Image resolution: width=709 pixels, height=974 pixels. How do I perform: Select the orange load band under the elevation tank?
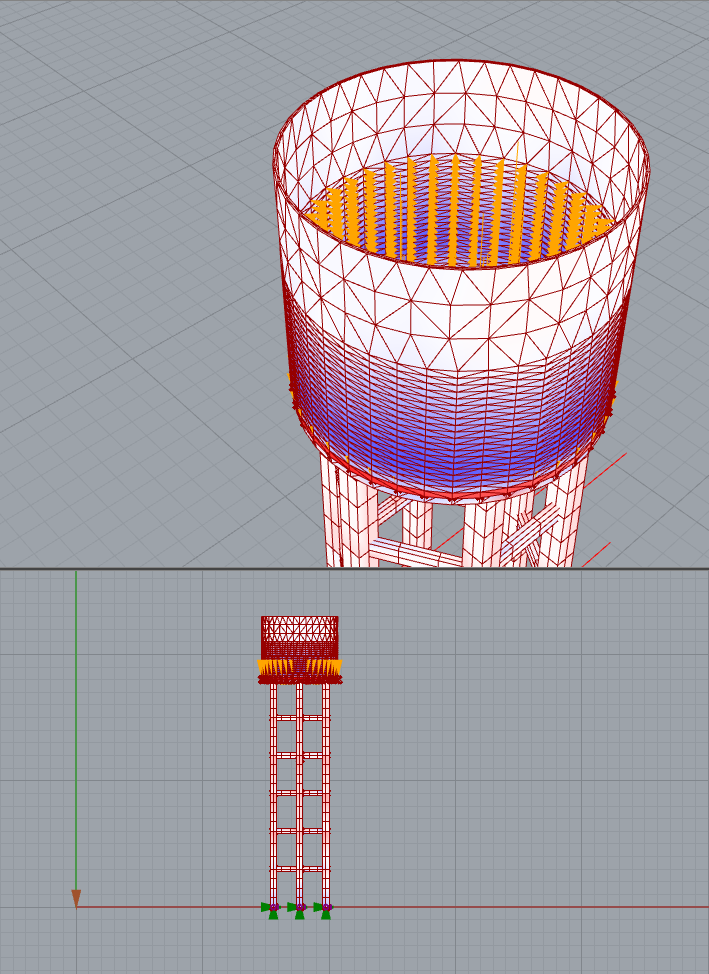[300, 667]
